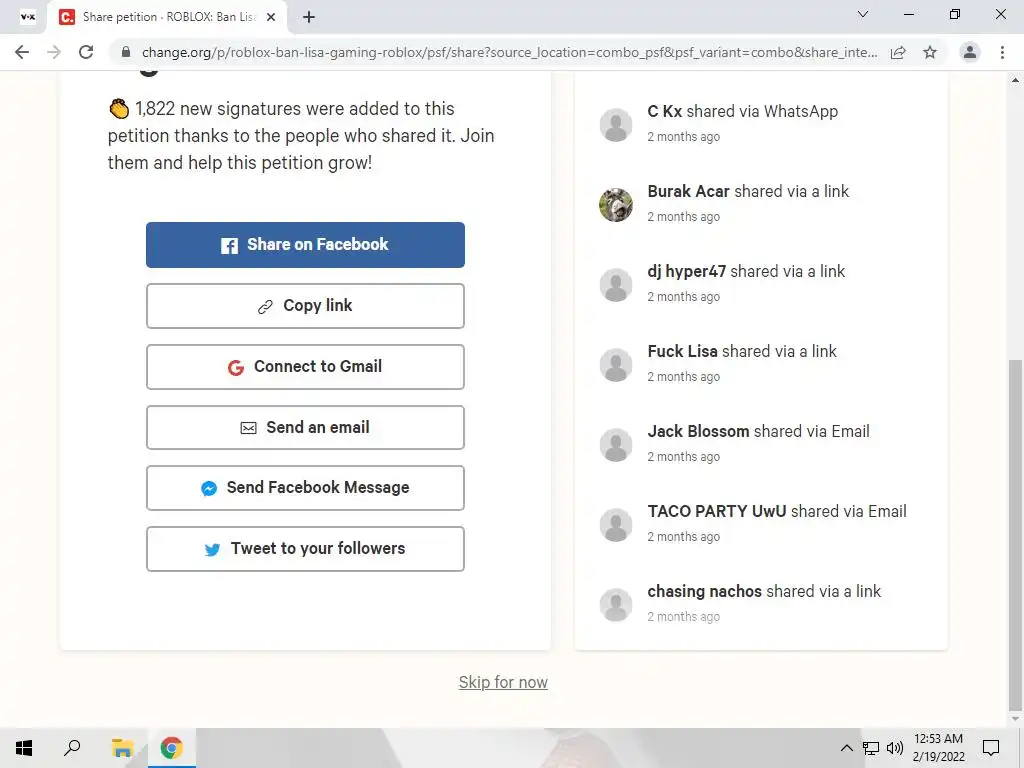Click chasing nachos avatar icon
This screenshot has width=1024, height=768.
616,605
